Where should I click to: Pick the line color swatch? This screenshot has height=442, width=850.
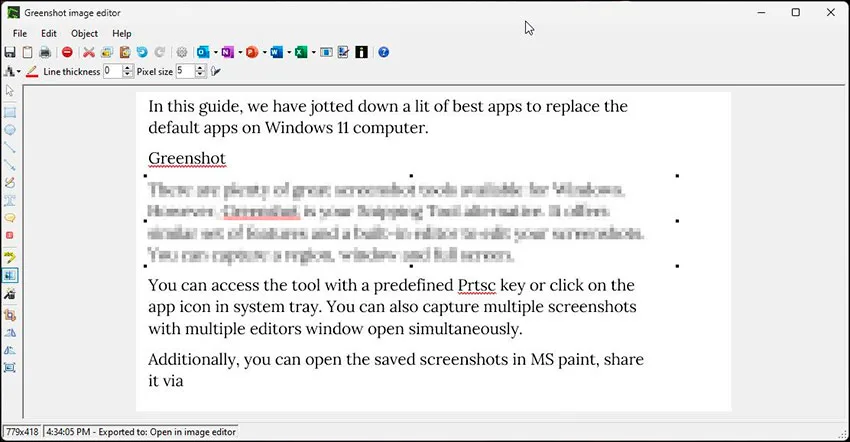pos(32,71)
